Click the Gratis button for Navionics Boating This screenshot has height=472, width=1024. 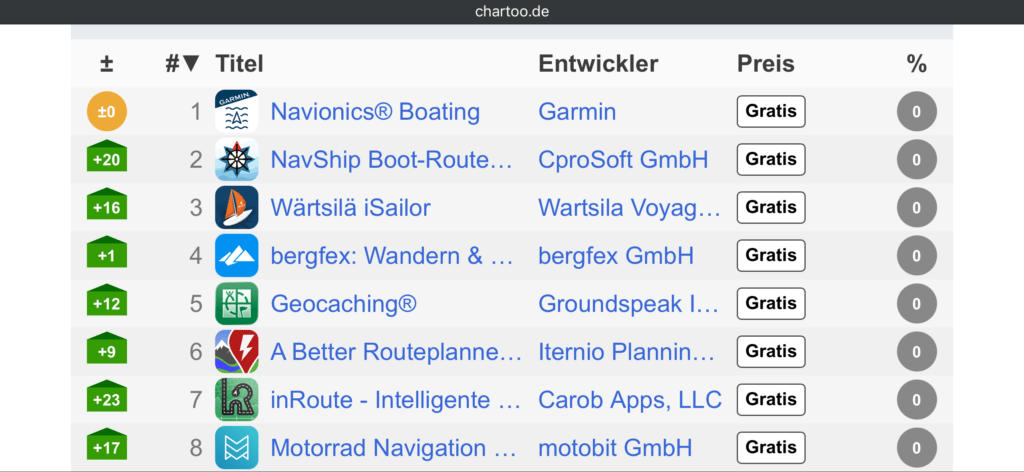tap(770, 111)
